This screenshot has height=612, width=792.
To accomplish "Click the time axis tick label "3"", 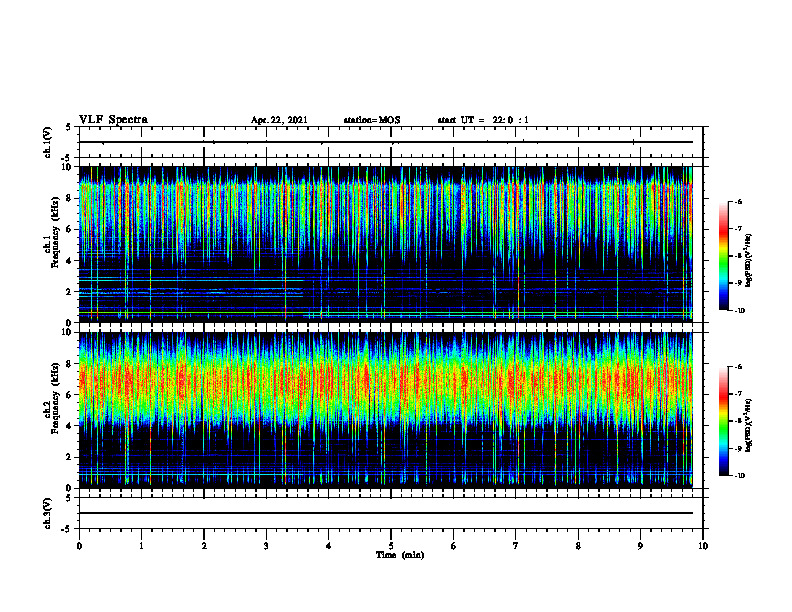I will pos(266,546).
